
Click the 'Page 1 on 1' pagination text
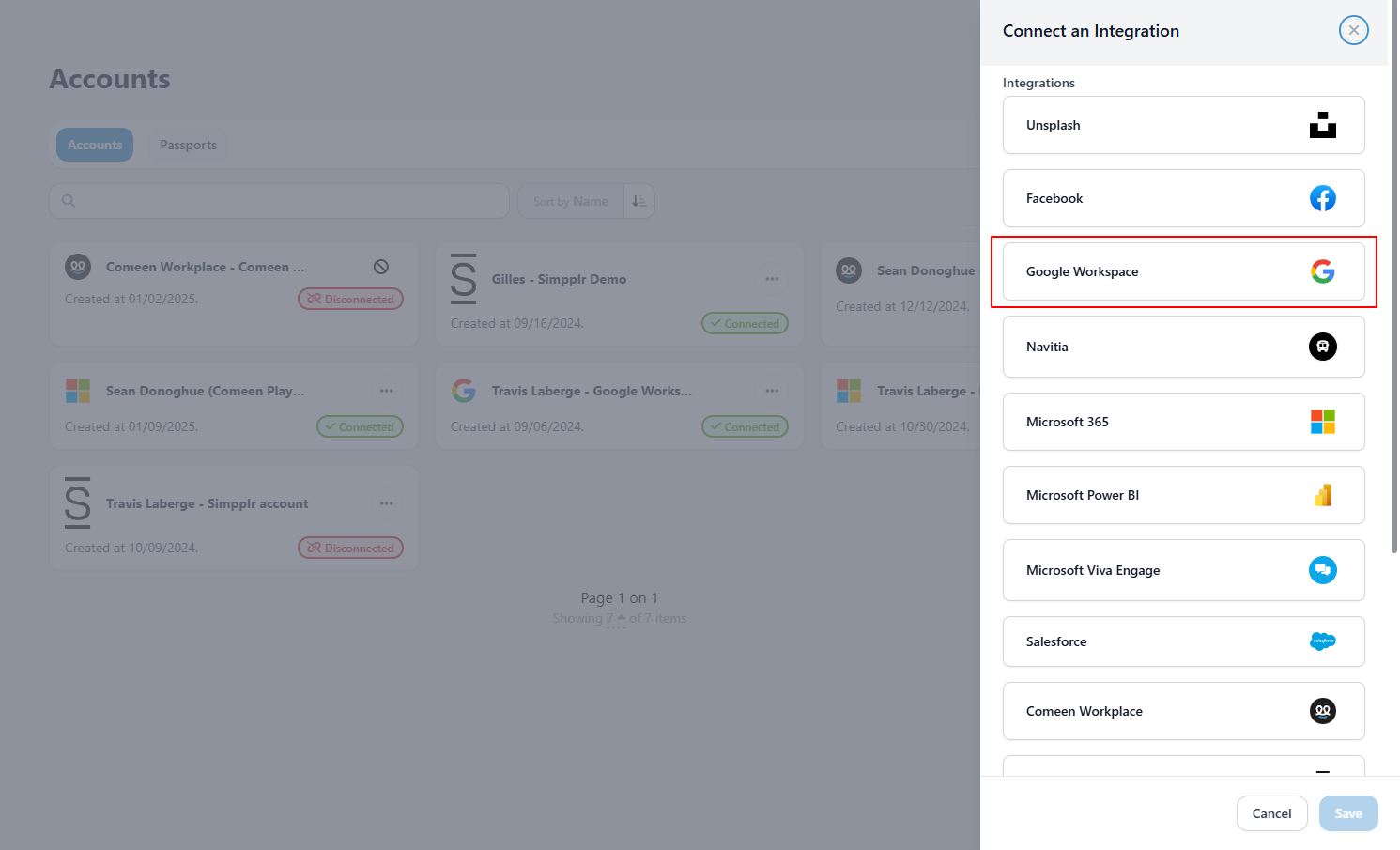tap(619, 598)
